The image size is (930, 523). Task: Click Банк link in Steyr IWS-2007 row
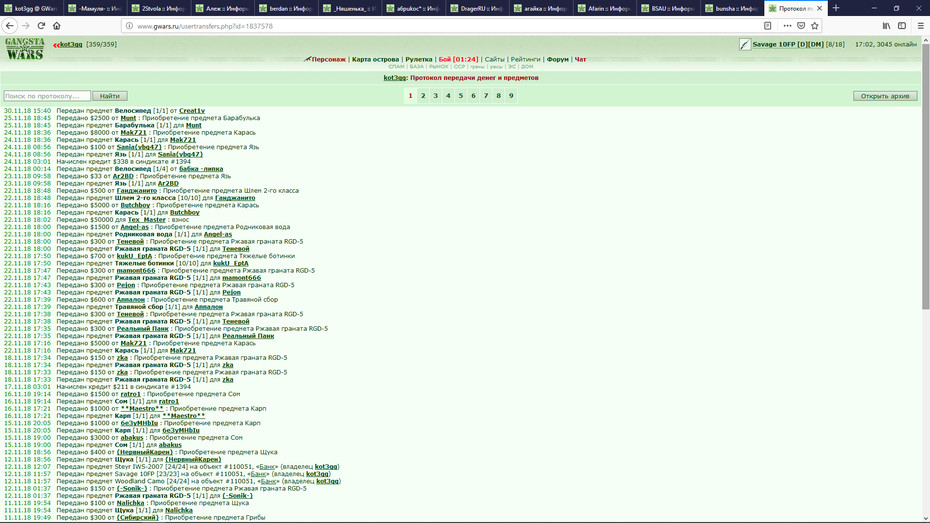(267, 467)
